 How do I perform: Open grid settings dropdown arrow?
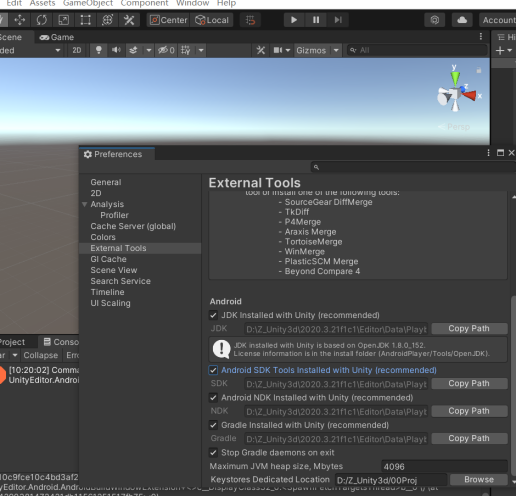[201, 50]
